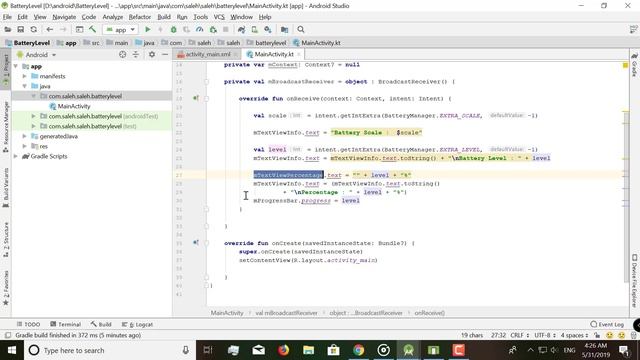Open UTF-8 encoding dropdown
This screenshot has width=640, height=360.
(x=545, y=335)
